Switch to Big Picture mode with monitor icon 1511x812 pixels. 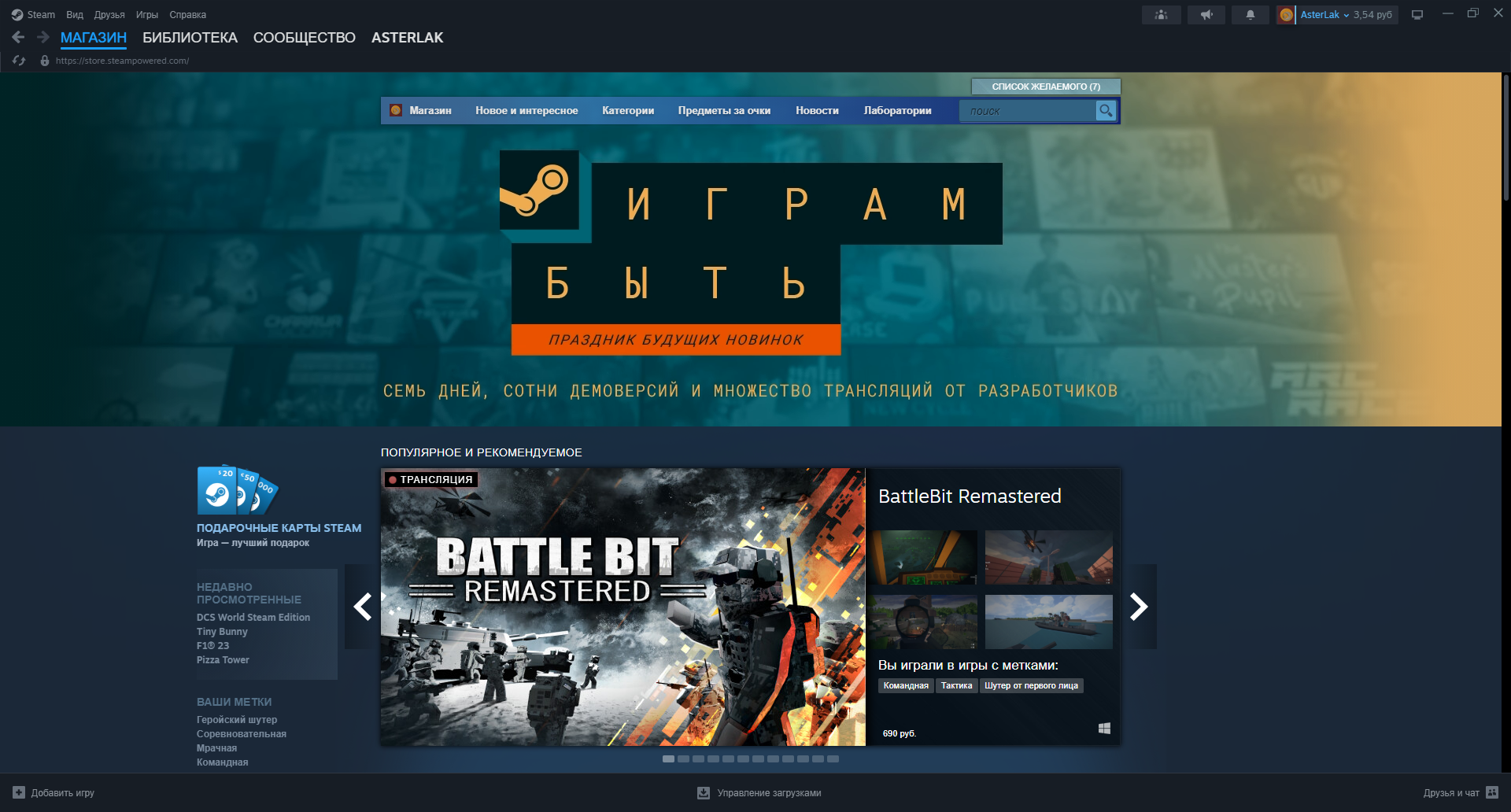point(1417,15)
